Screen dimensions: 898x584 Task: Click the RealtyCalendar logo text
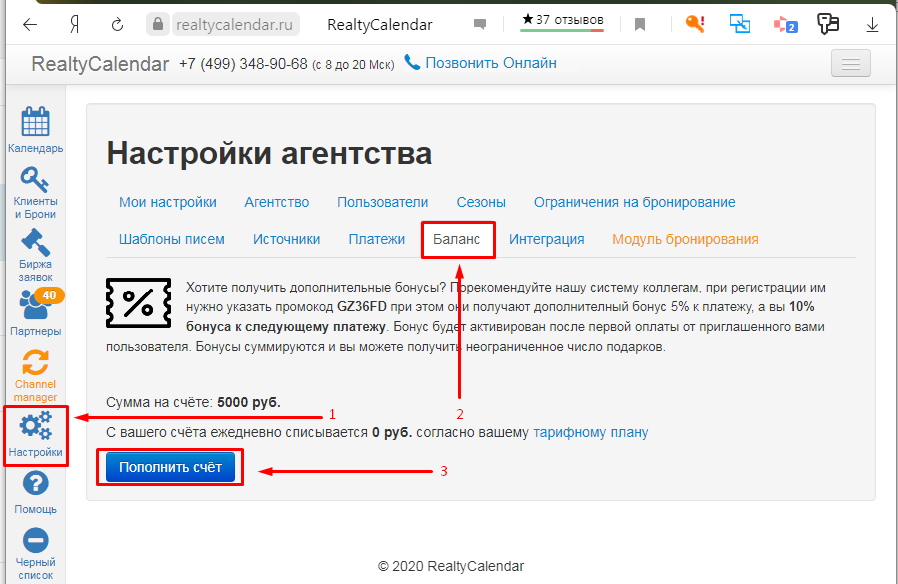point(100,64)
